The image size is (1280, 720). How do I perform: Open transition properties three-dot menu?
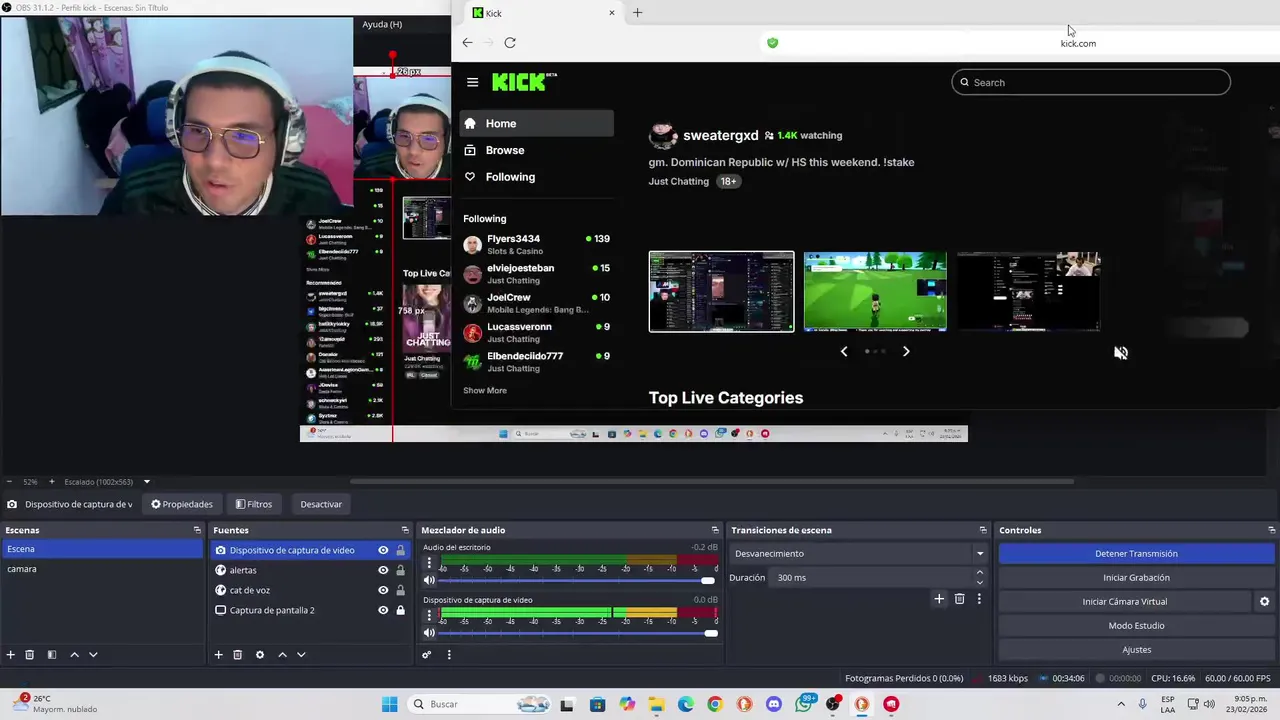(x=979, y=599)
